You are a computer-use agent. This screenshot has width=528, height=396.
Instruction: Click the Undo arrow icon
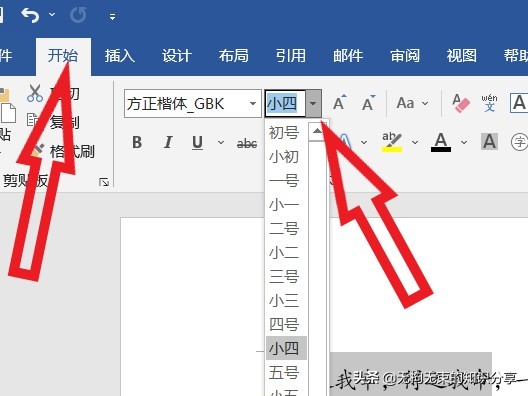pos(30,15)
